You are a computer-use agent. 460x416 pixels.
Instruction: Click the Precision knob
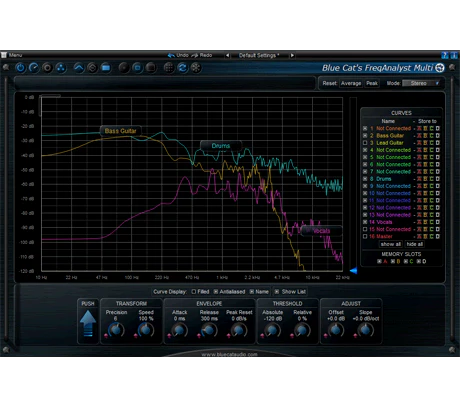(116, 330)
